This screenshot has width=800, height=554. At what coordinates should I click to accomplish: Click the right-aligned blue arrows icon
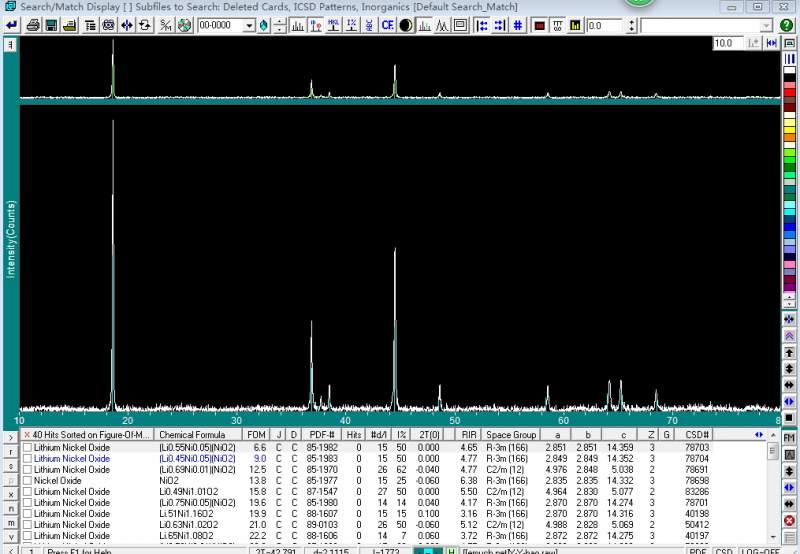[x=500, y=25]
